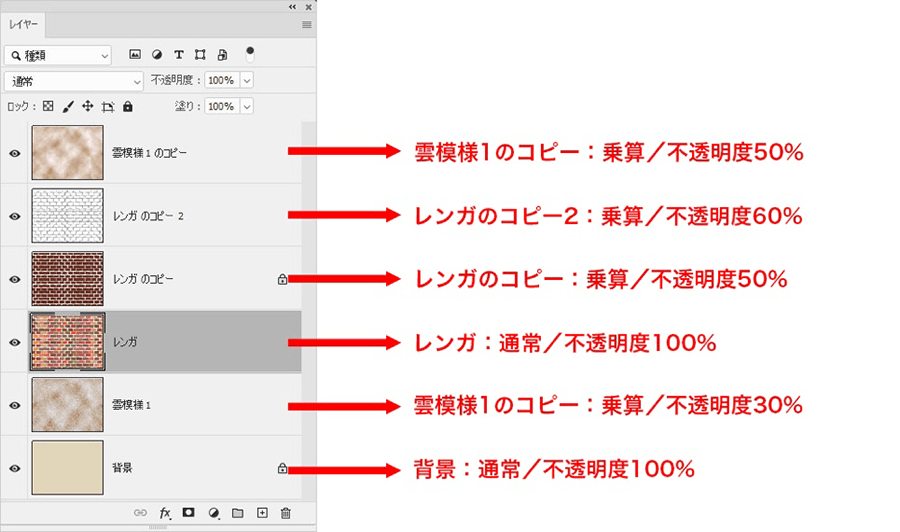Create a new layer icon

pyautogui.click(x=262, y=512)
